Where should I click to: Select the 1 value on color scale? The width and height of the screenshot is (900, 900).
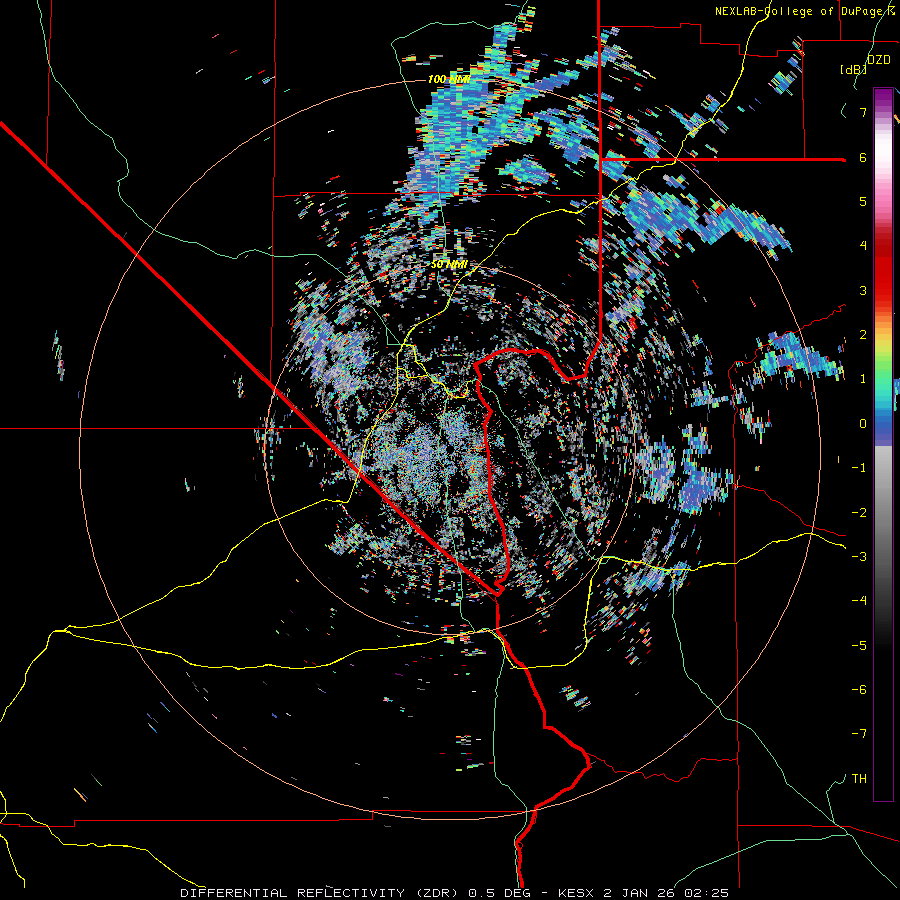click(x=863, y=379)
